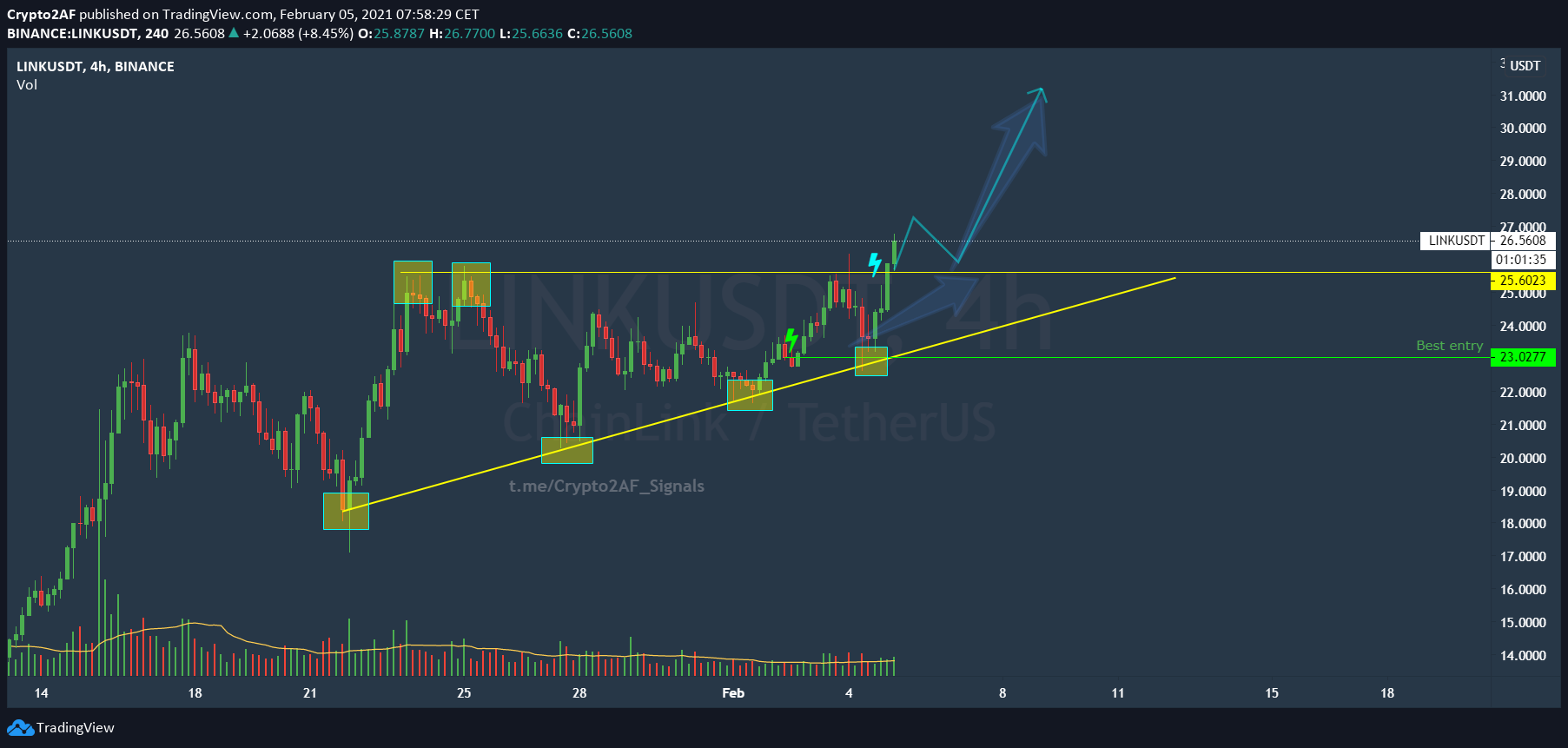1568x748 pixels.
Task: Click the TradingView.com text in the header
Action: point(217,14)
